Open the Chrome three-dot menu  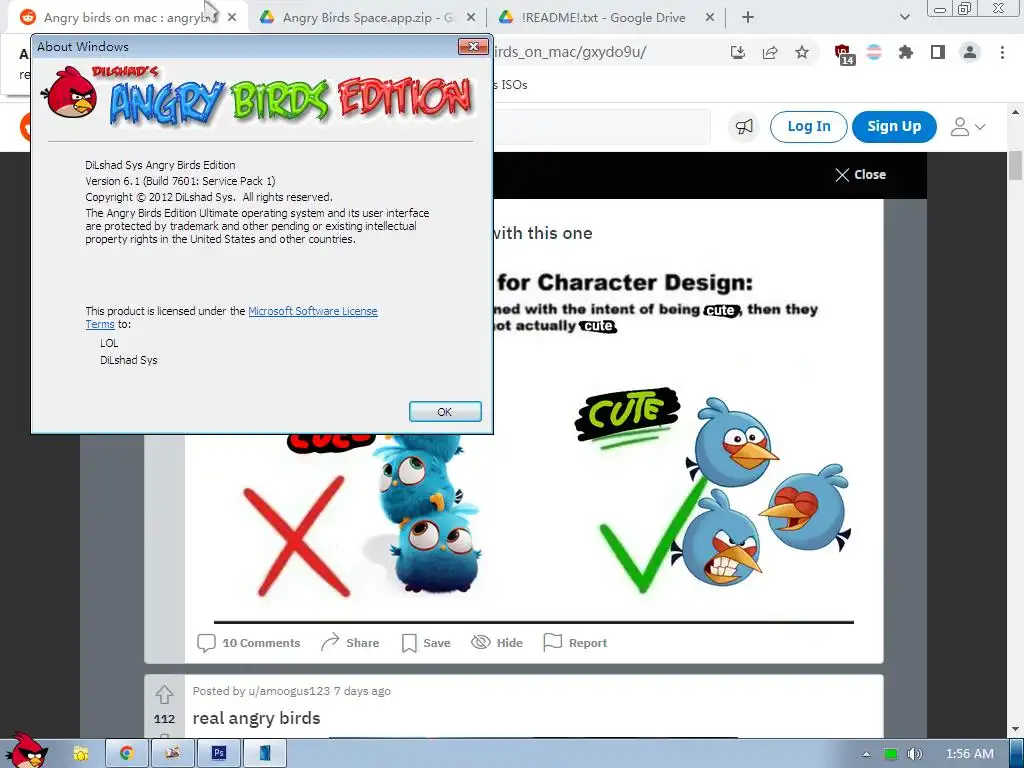point(1002,53)
